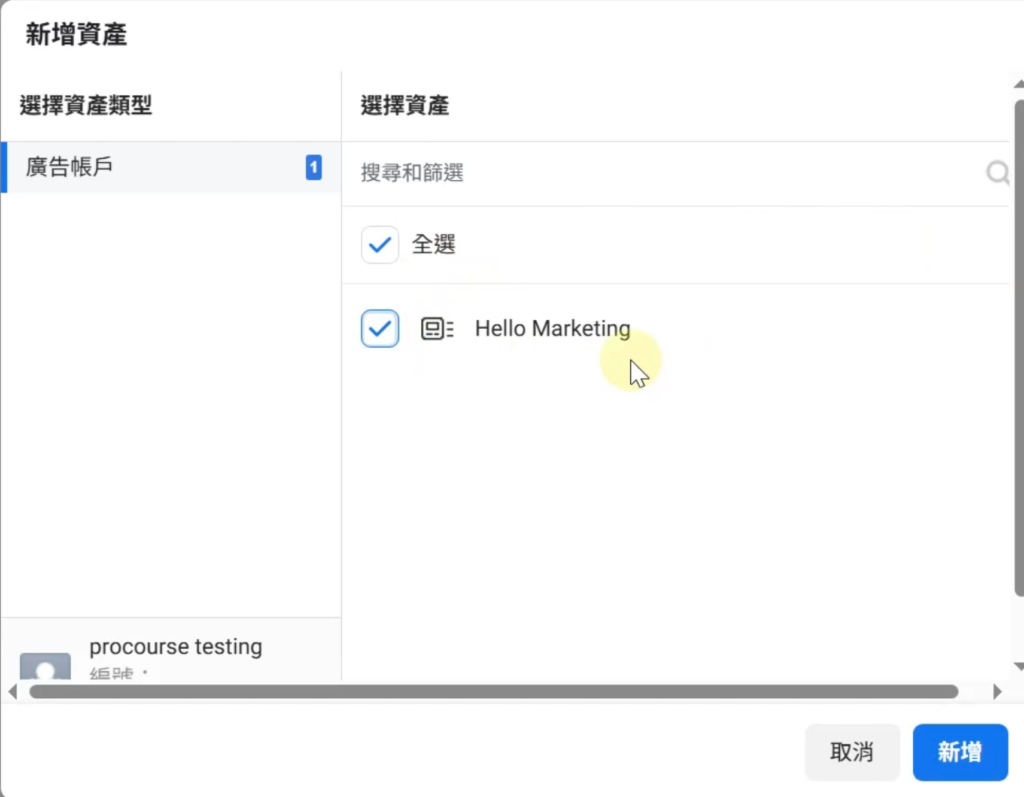Uncheck the Hello Marketing checkbox
Viewport: 1024px width, 797px height.
[x=380, y=328]
